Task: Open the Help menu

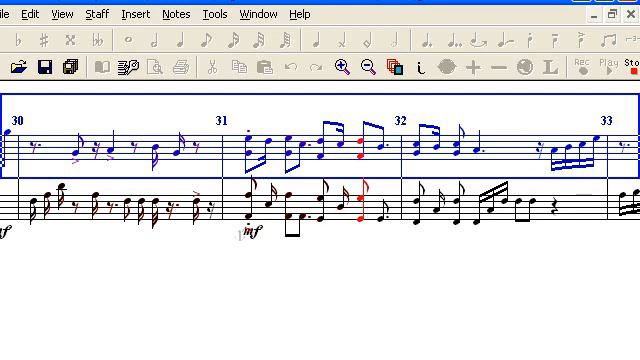Action: click(x=300, y=14)
